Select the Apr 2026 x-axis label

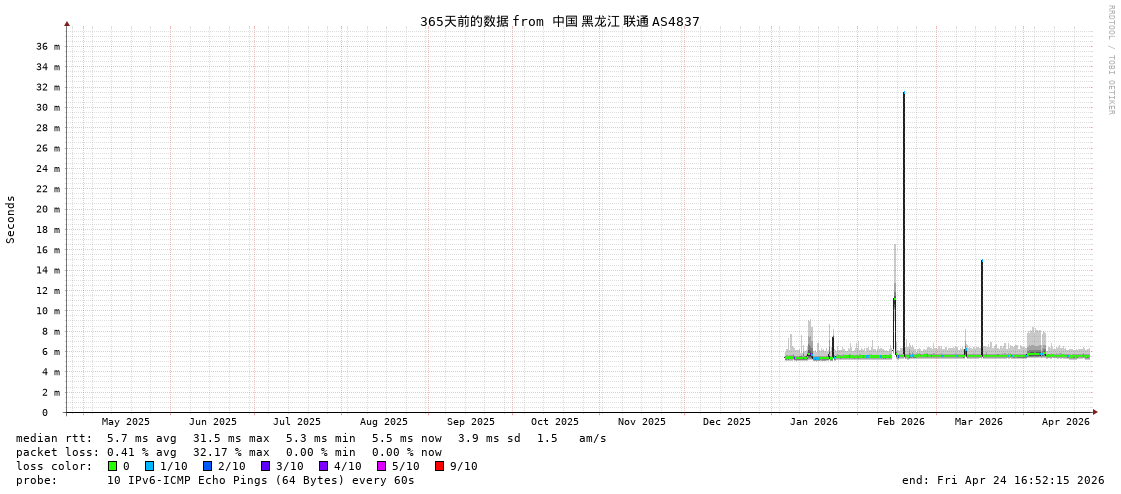tap(1065, 422)
